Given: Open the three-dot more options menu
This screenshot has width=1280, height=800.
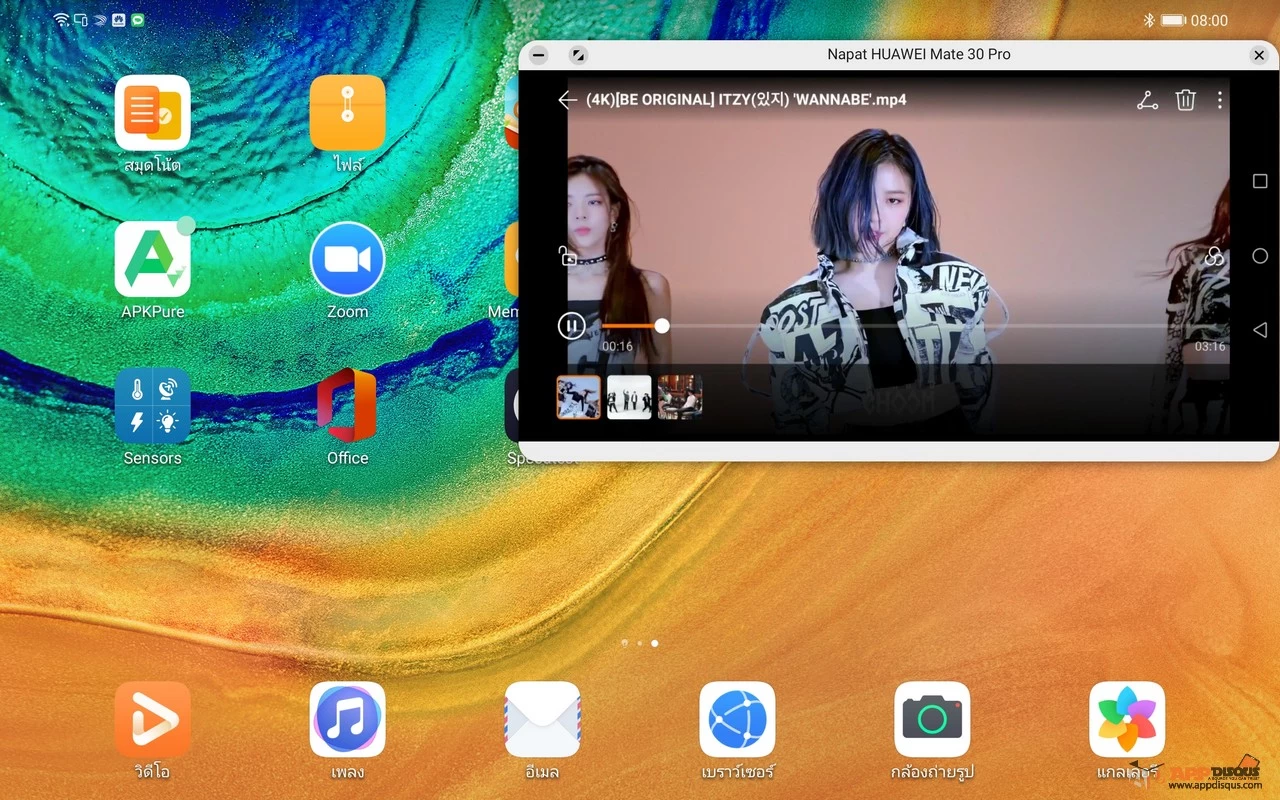Looking at the screenshot, I should coord(1219,100).
